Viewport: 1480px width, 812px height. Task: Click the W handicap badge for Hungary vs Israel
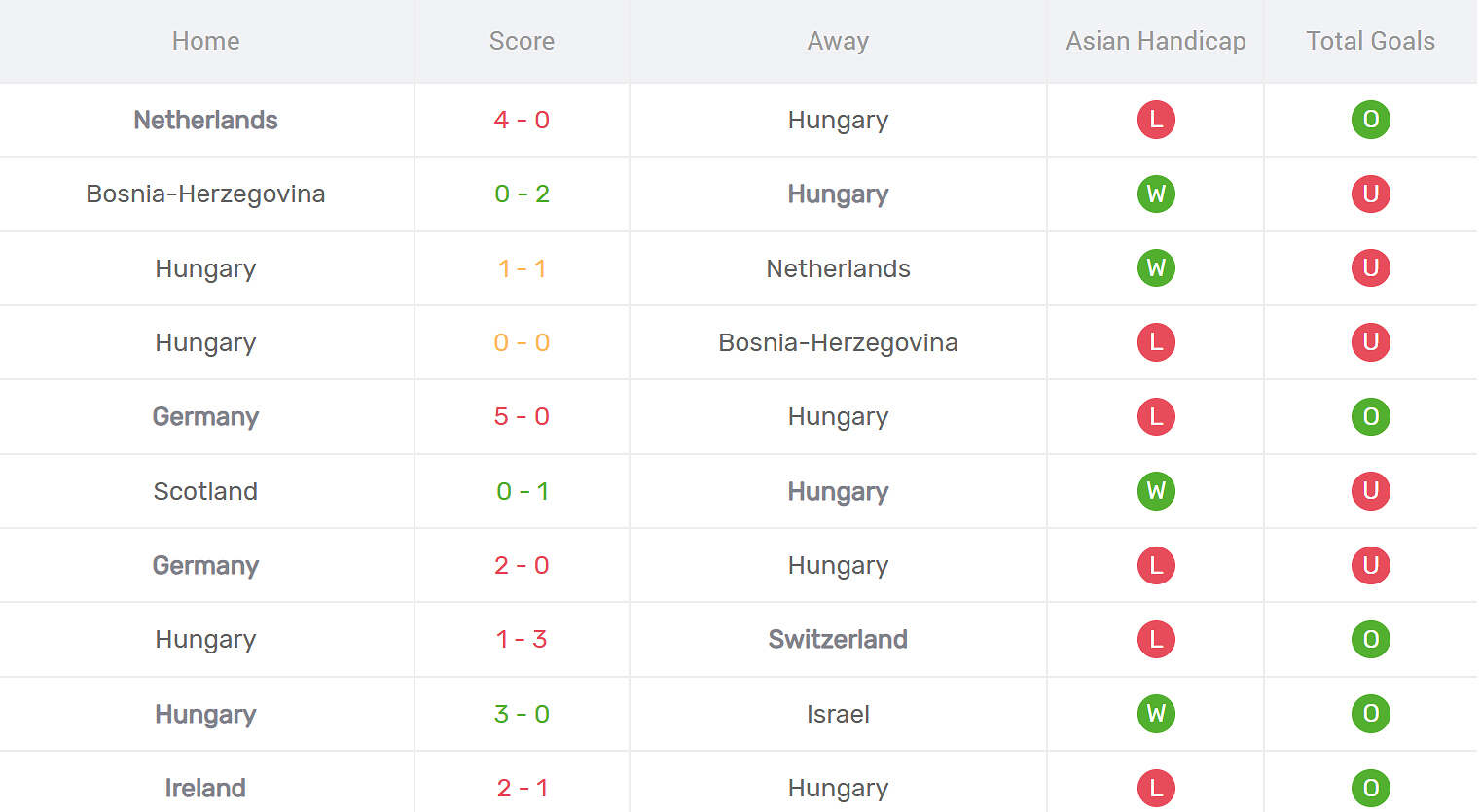pyautogui.click(x=1156, y=714)
